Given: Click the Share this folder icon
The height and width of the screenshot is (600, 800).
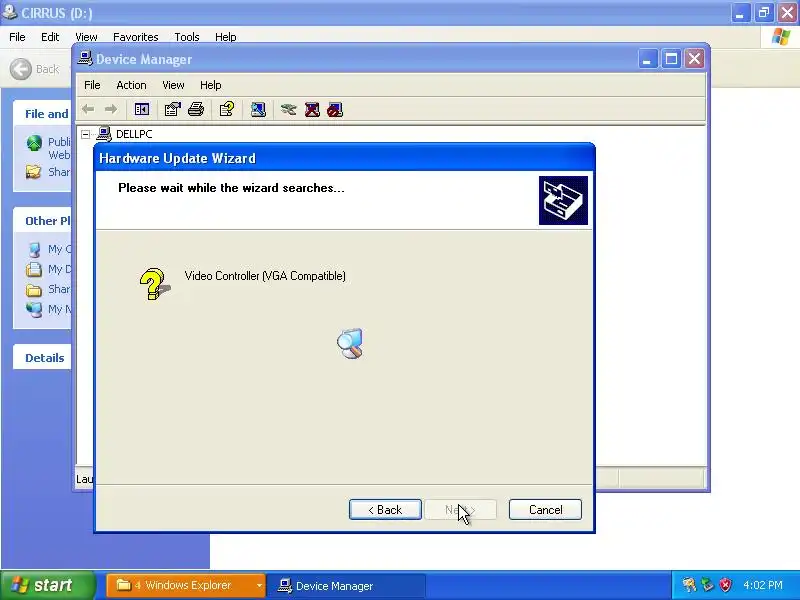Looking at the screenshot, I should click(34, 172).
